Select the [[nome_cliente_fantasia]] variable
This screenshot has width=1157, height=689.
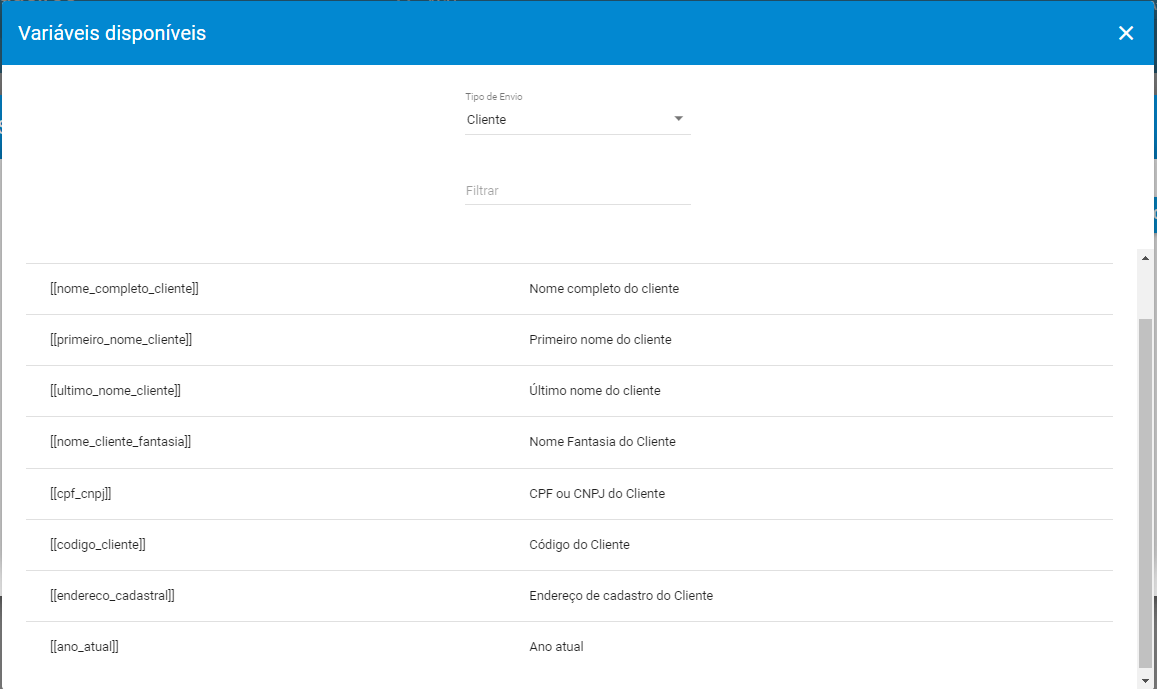click(120, 441)
